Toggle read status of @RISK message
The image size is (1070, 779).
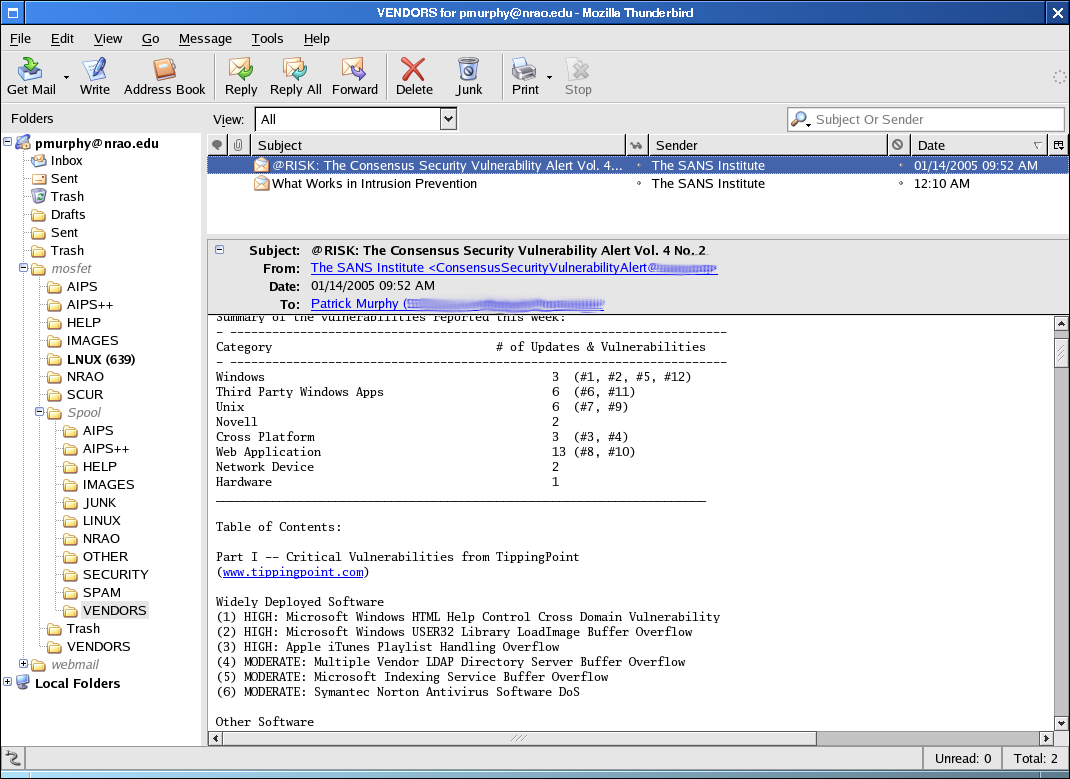(x=639, y=165)
